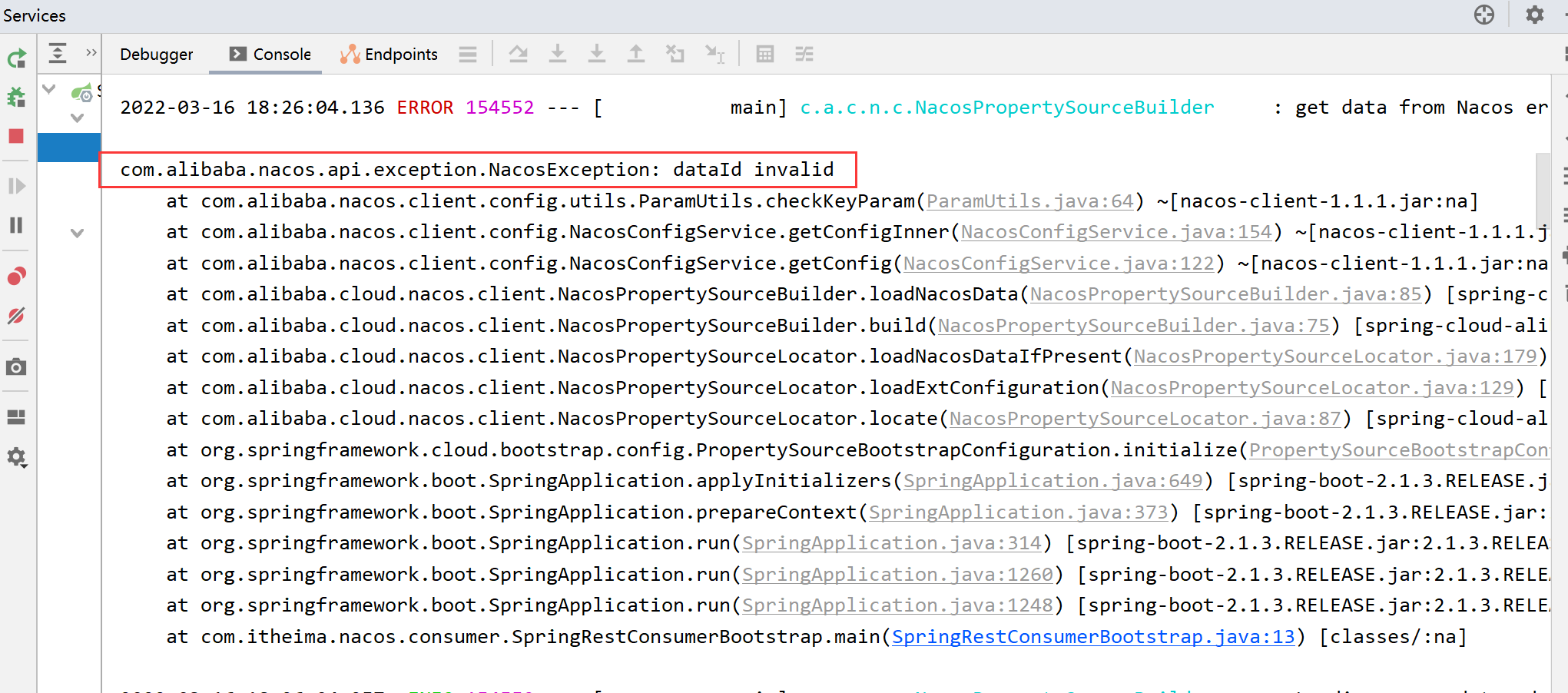Screen dimensions: 1568x693
Task: Open SpringApplication.java:1260 link
Action: click(x=898, y=575)
